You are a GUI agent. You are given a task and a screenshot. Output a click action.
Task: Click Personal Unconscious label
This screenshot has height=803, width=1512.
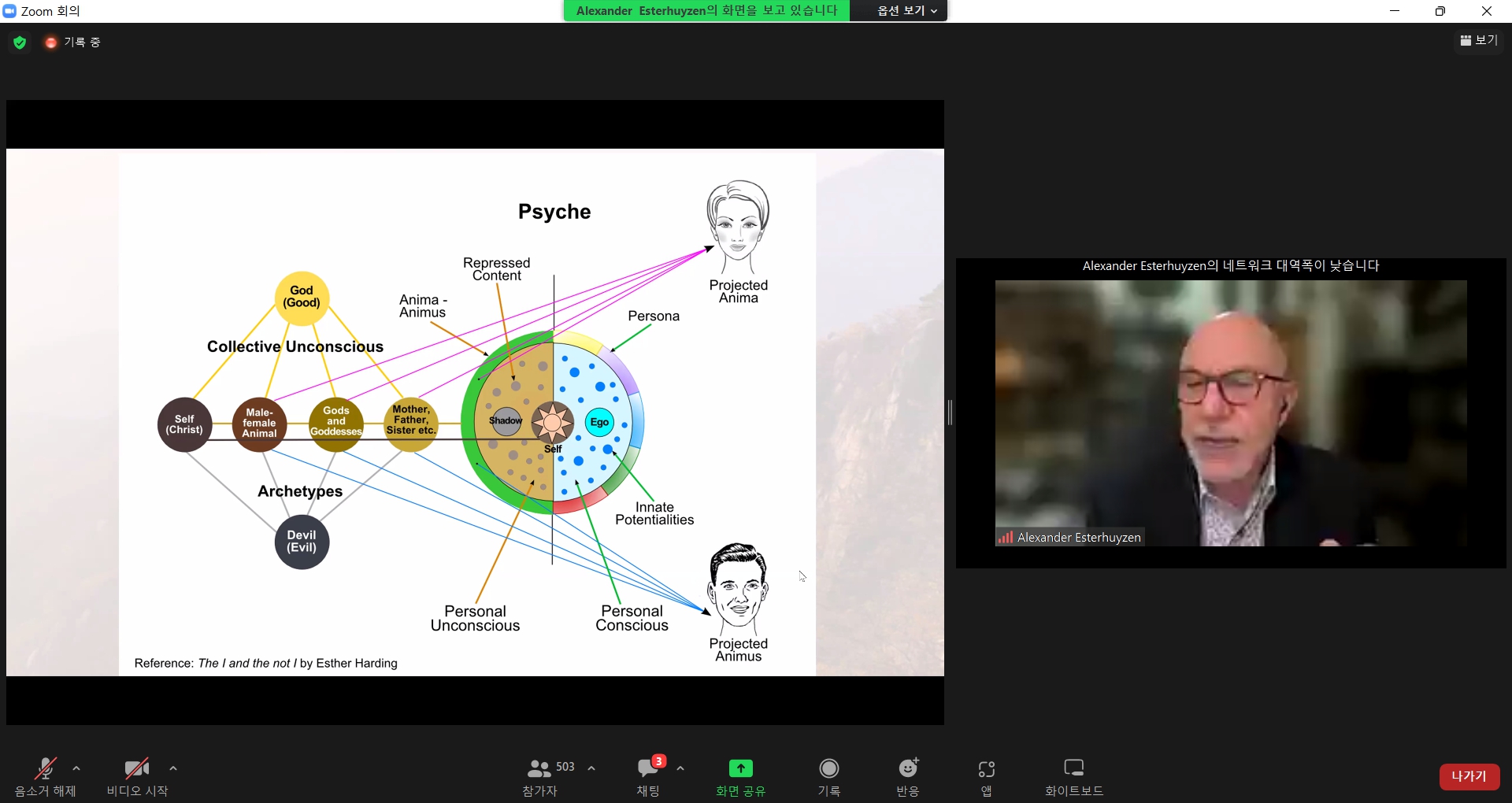475,618
